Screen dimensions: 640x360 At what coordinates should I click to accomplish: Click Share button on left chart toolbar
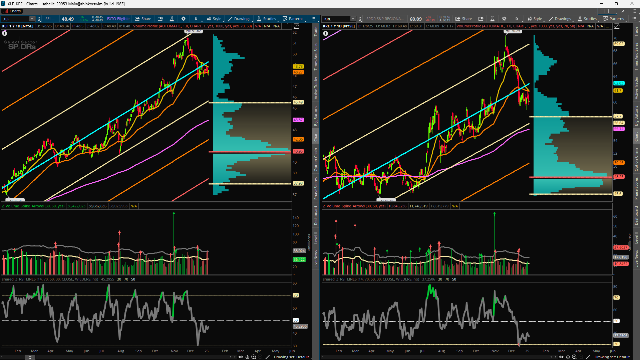click(x=143, y=19)
